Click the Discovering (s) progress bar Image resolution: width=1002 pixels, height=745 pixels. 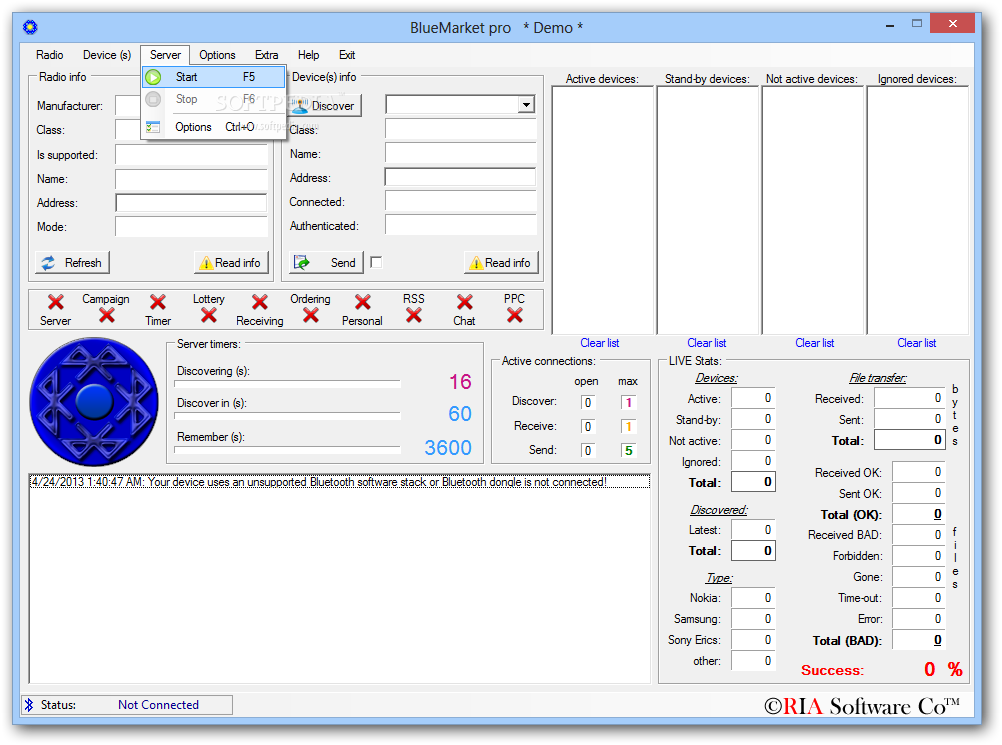[288, 384]
